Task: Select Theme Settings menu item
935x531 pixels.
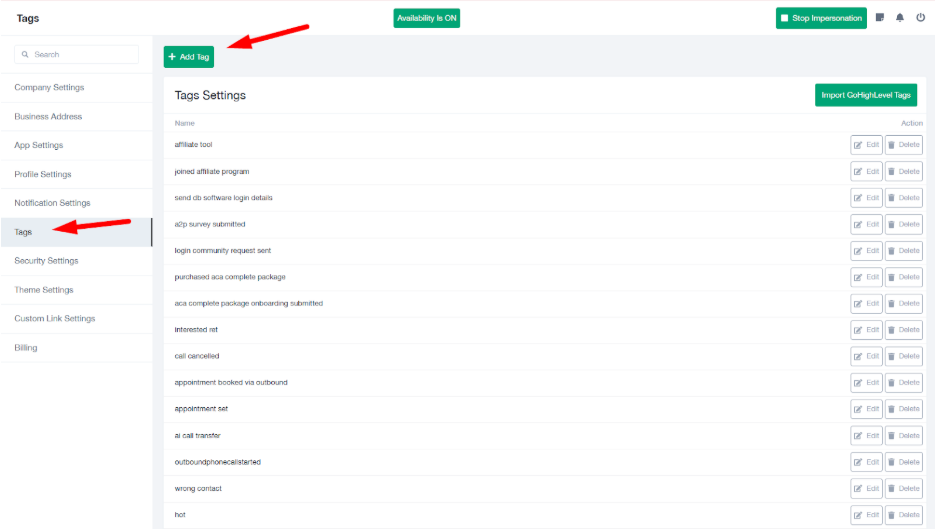Action: click(44, 290)
